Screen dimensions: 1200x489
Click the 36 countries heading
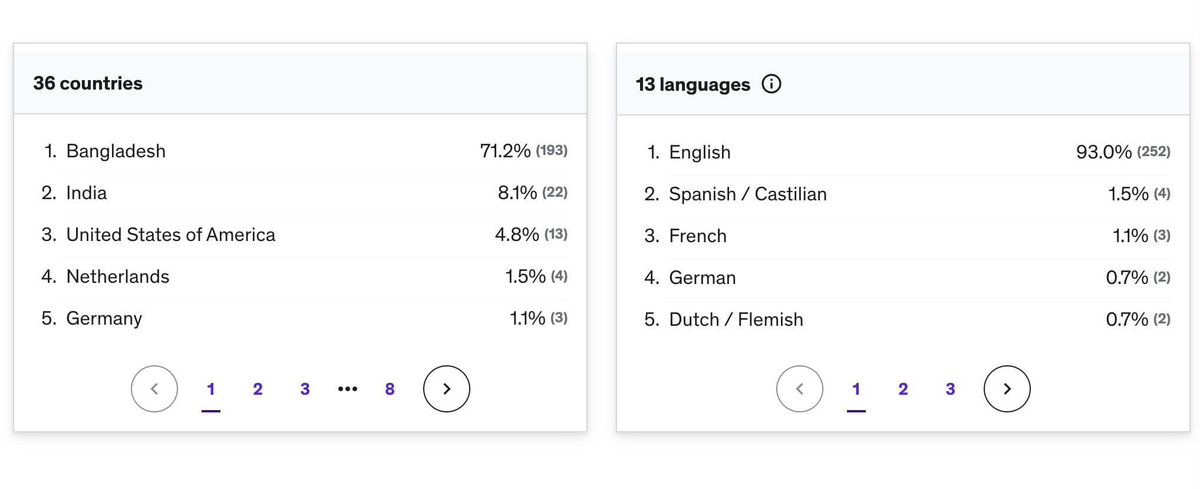pos(88,84)
